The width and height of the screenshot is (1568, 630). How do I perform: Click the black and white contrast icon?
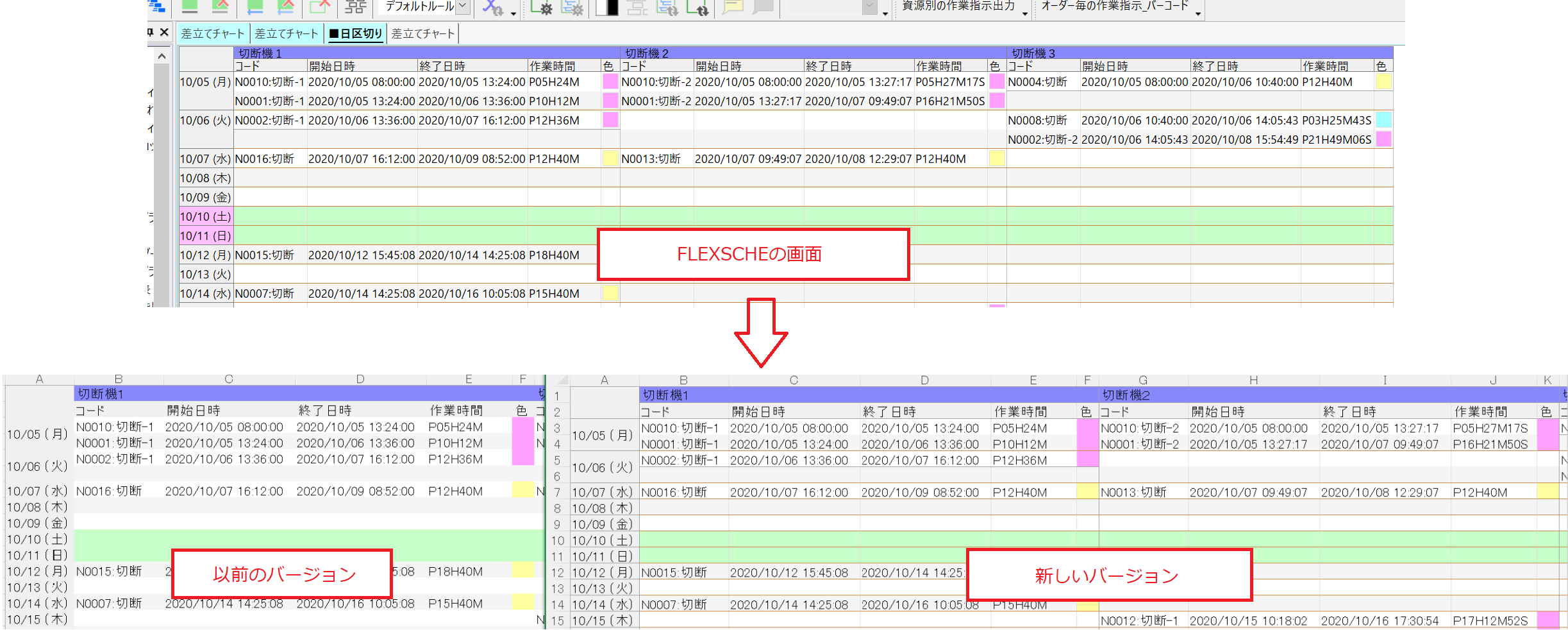(x=606, y=7)
